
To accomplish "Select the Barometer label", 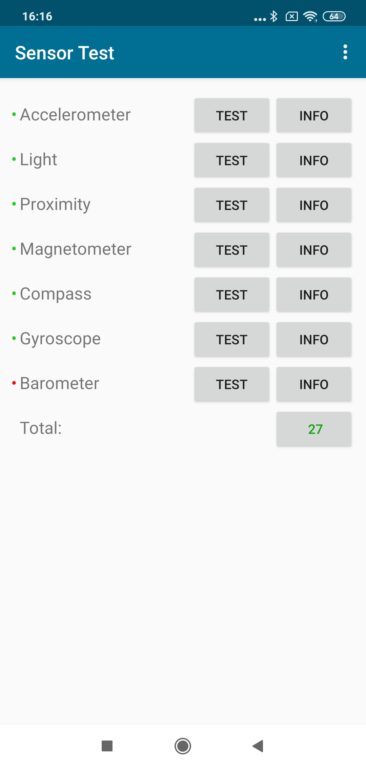I will [x=59, y=384].
